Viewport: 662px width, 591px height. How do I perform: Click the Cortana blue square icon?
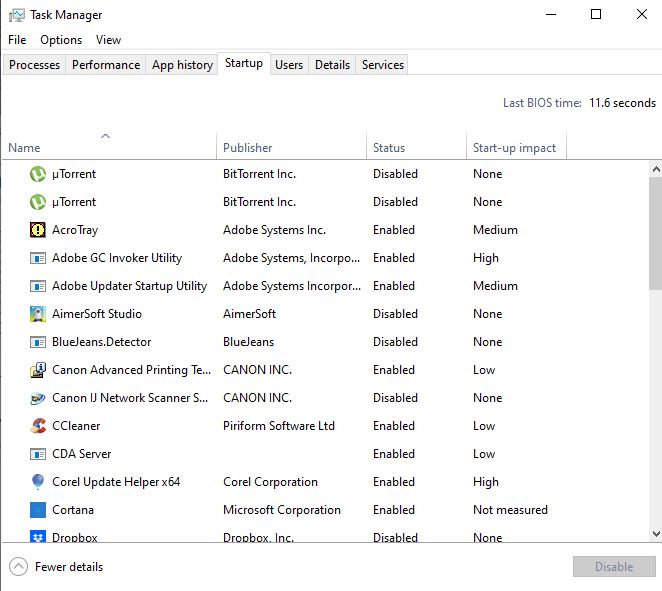tap(38, 510)
